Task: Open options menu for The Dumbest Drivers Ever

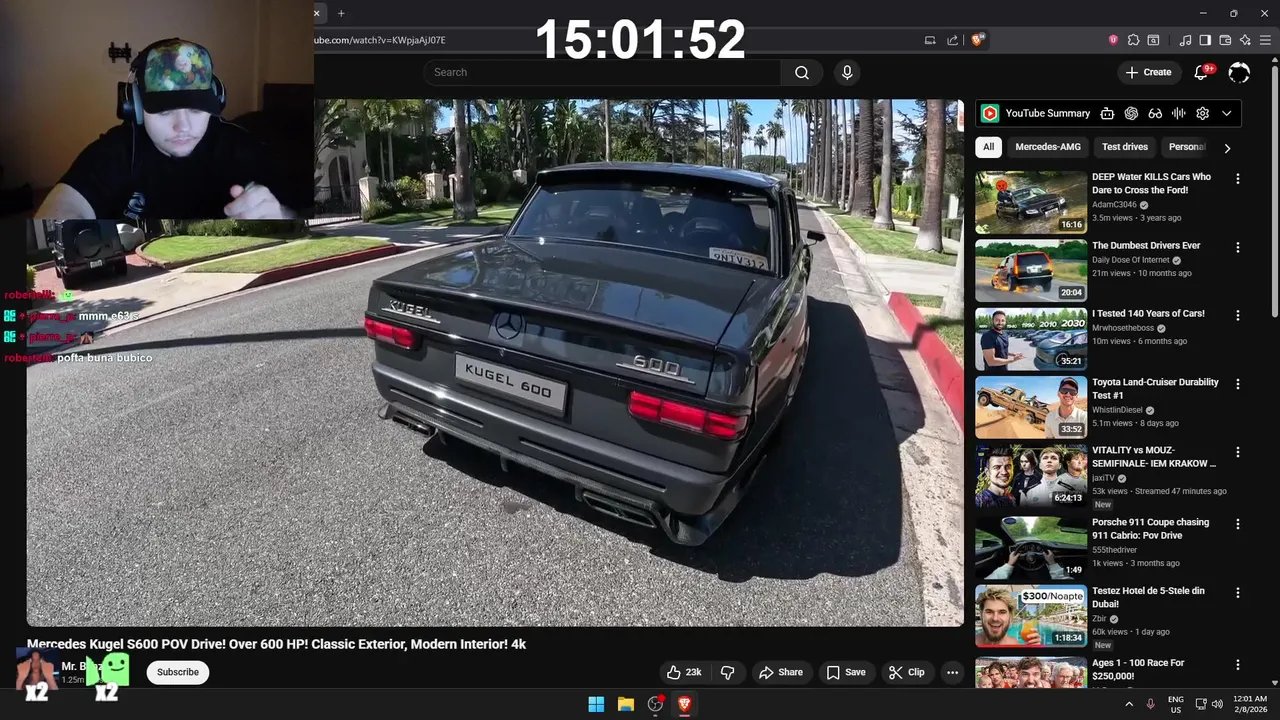Action: click(1238, 247)
